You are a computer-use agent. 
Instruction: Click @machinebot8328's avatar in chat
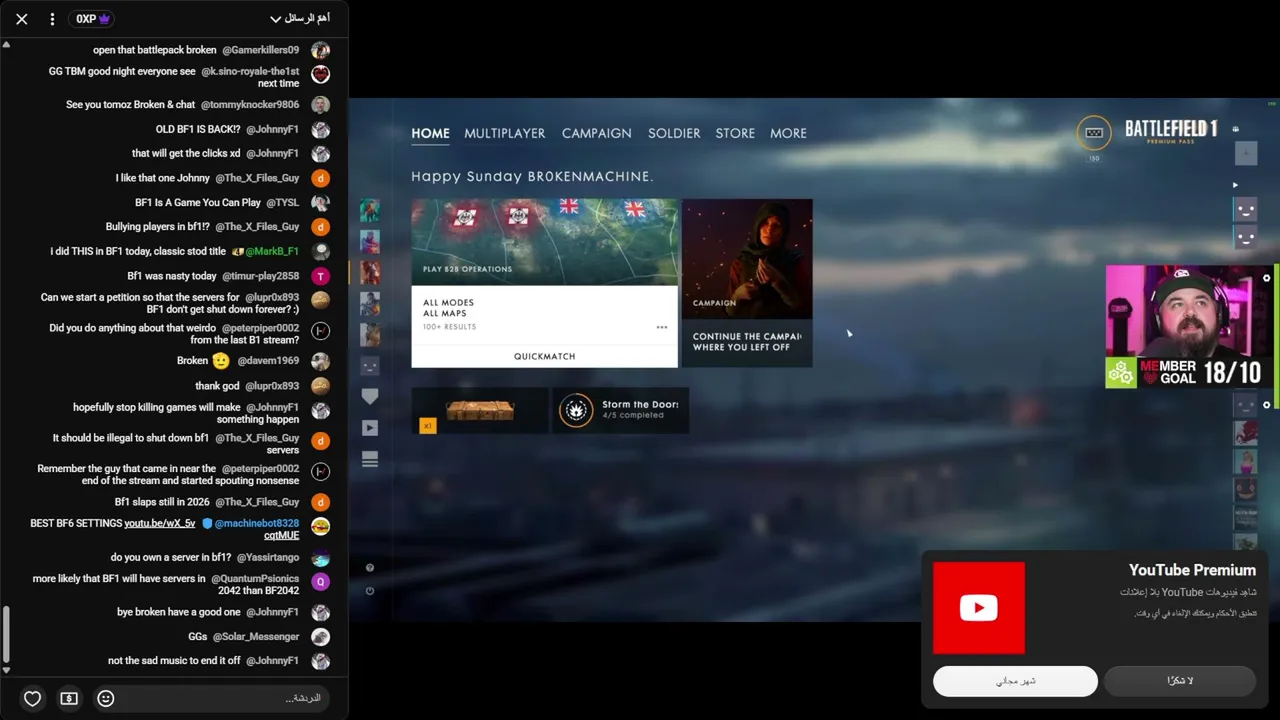(320, 526)
